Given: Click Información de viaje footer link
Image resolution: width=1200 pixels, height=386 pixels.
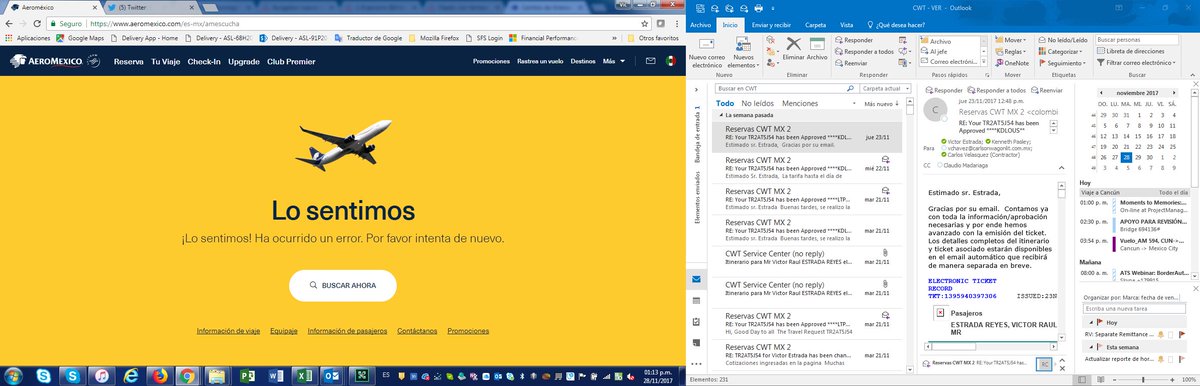Looking at the screenshot, I should click(228, 331).
